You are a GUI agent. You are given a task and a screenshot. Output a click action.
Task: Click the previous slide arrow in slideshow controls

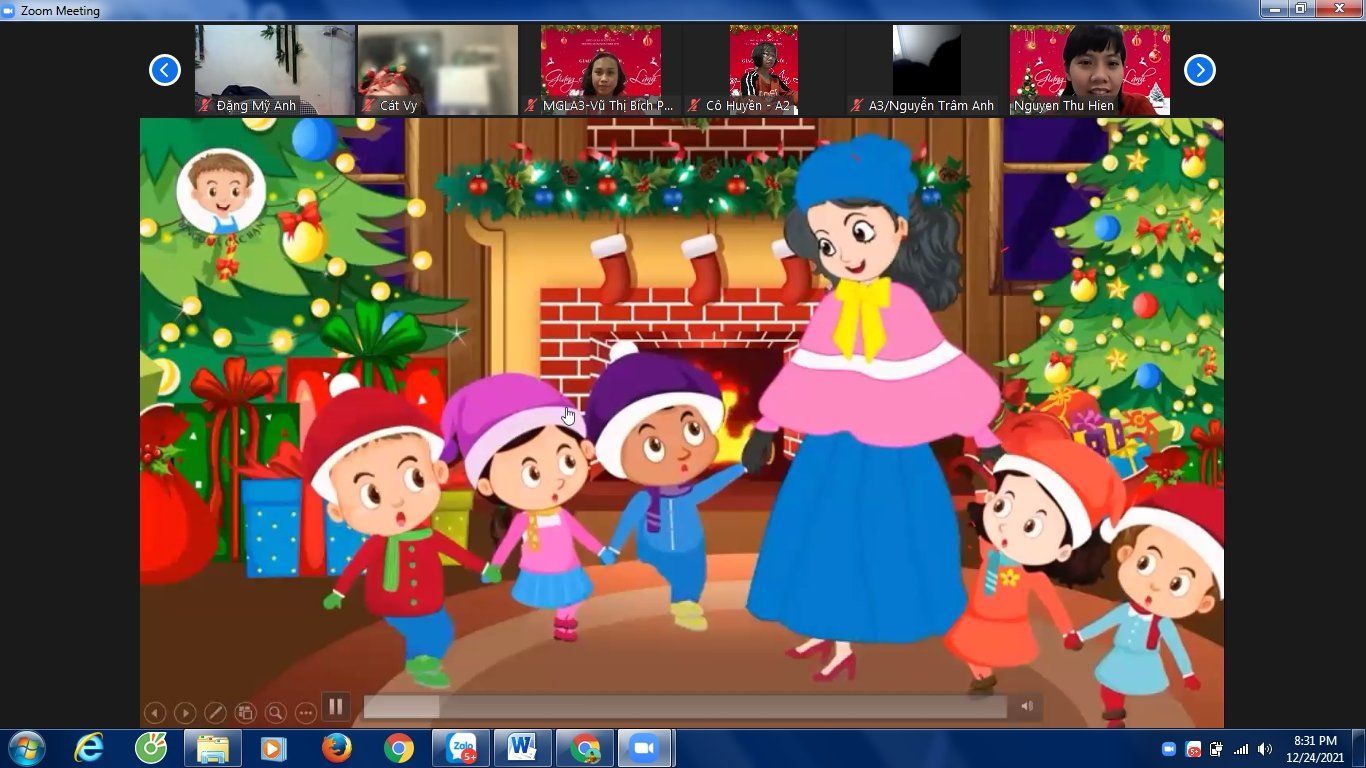(154, 713)
